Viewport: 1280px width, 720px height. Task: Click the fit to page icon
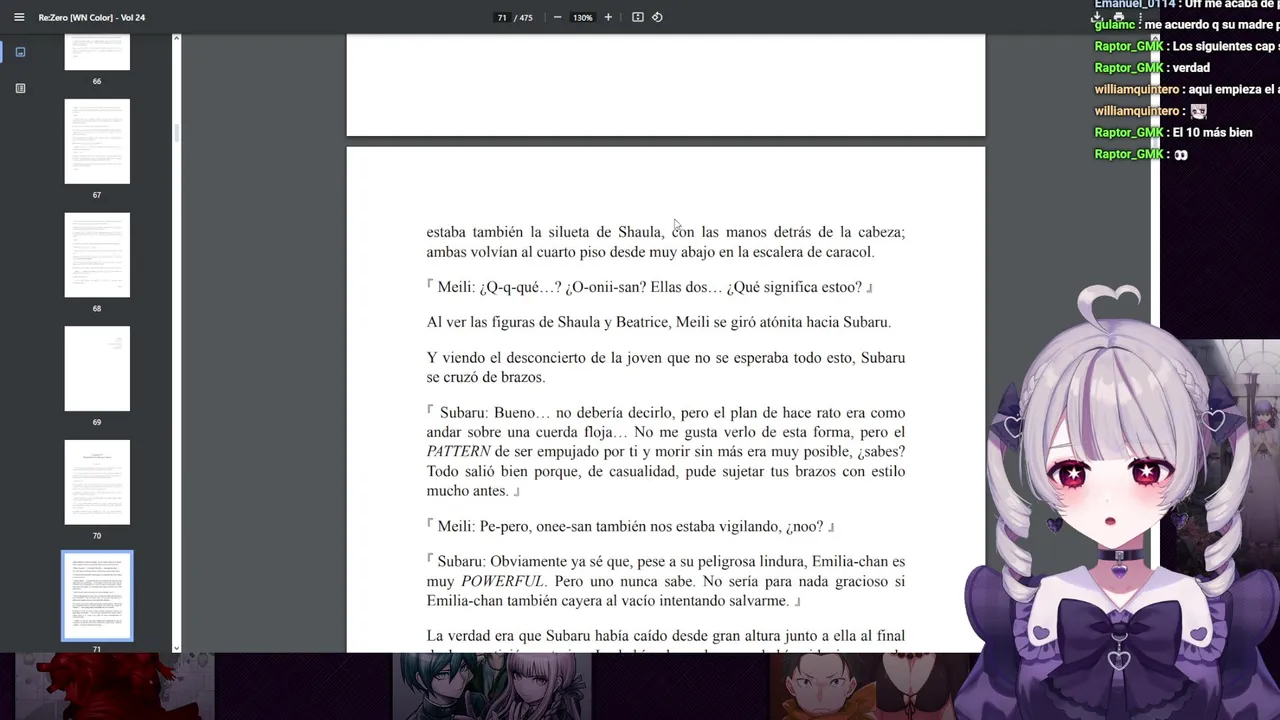pyautogui.click(x=638, y=17)
